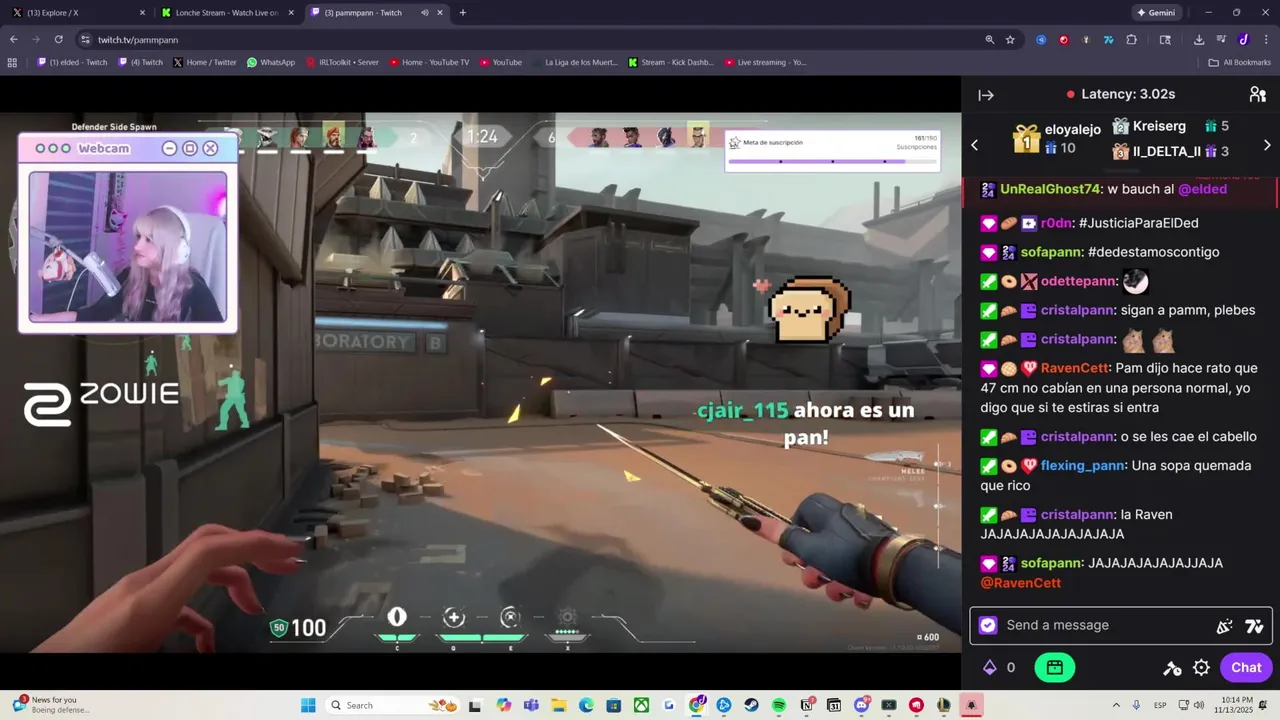This screenshot has height=720, width=1280.
Task: Open the username UnRealGhost74 in chat
Action: tap(1049, 189)
